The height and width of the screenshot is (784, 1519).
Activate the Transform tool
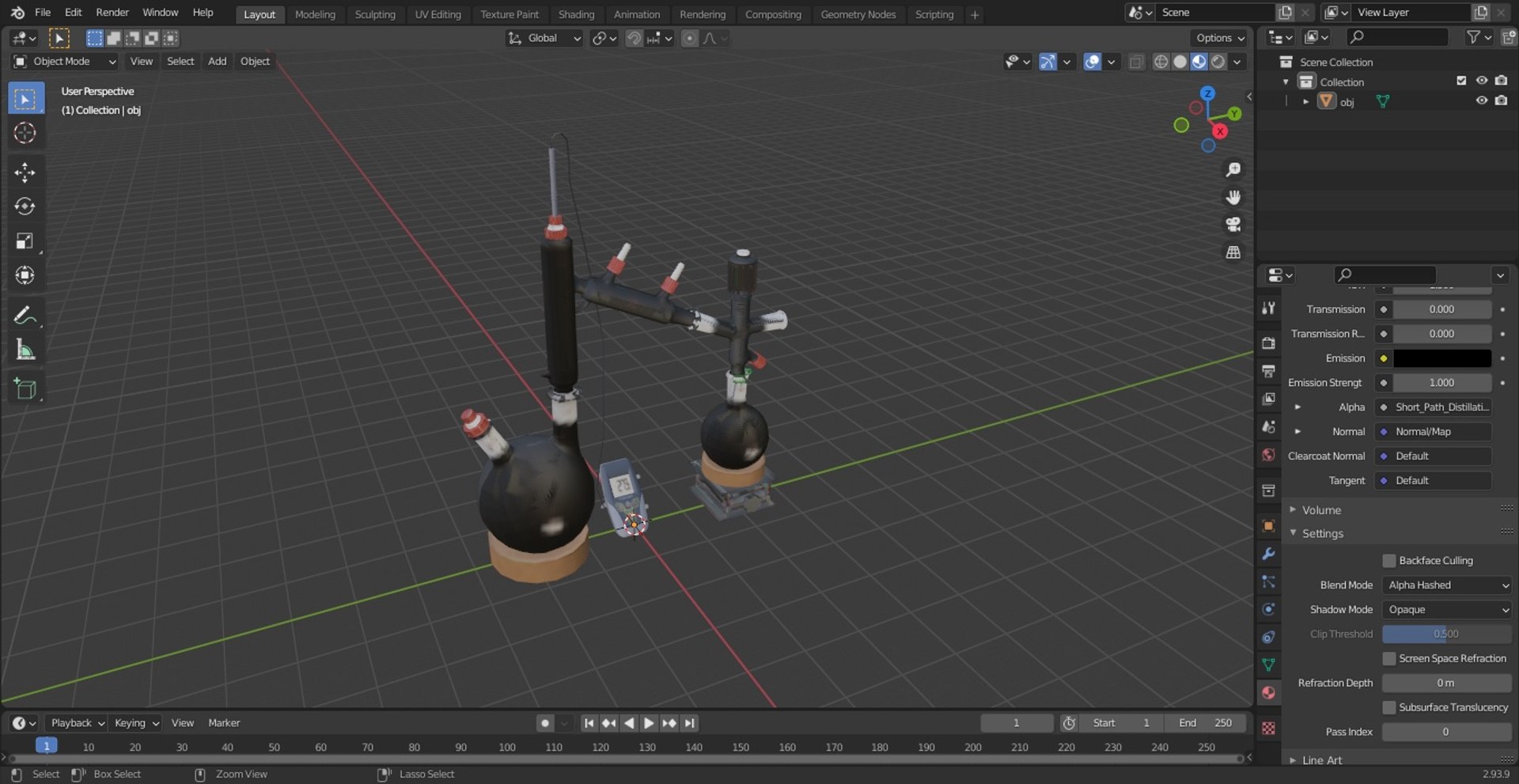25,275
